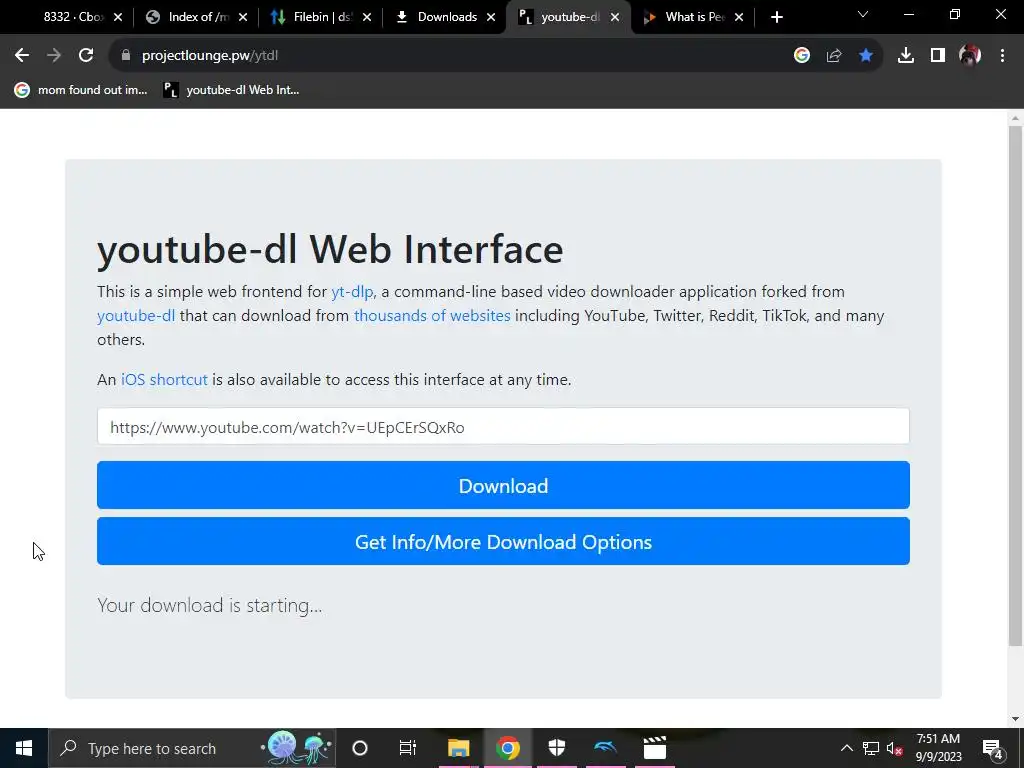Close the Filebin tab
This screenshot has width=1024, height=768.
tap(367, 17)
